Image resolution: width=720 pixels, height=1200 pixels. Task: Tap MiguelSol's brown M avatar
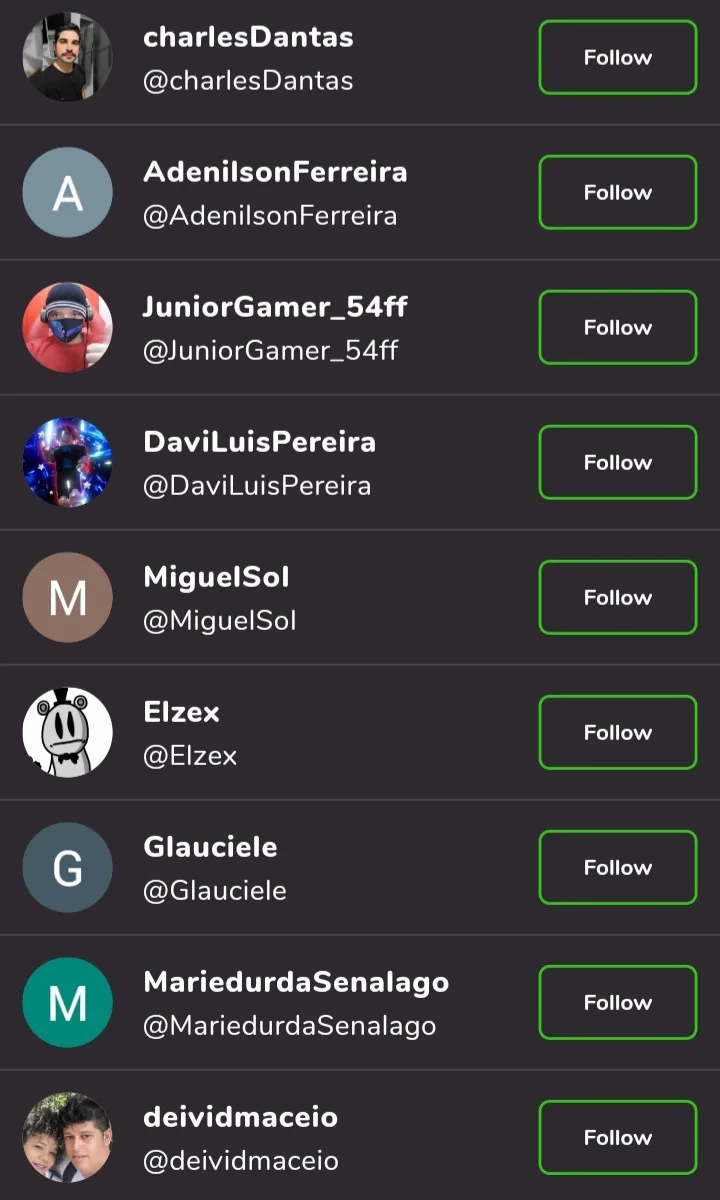pyautogui.click(x=68, y=598)
